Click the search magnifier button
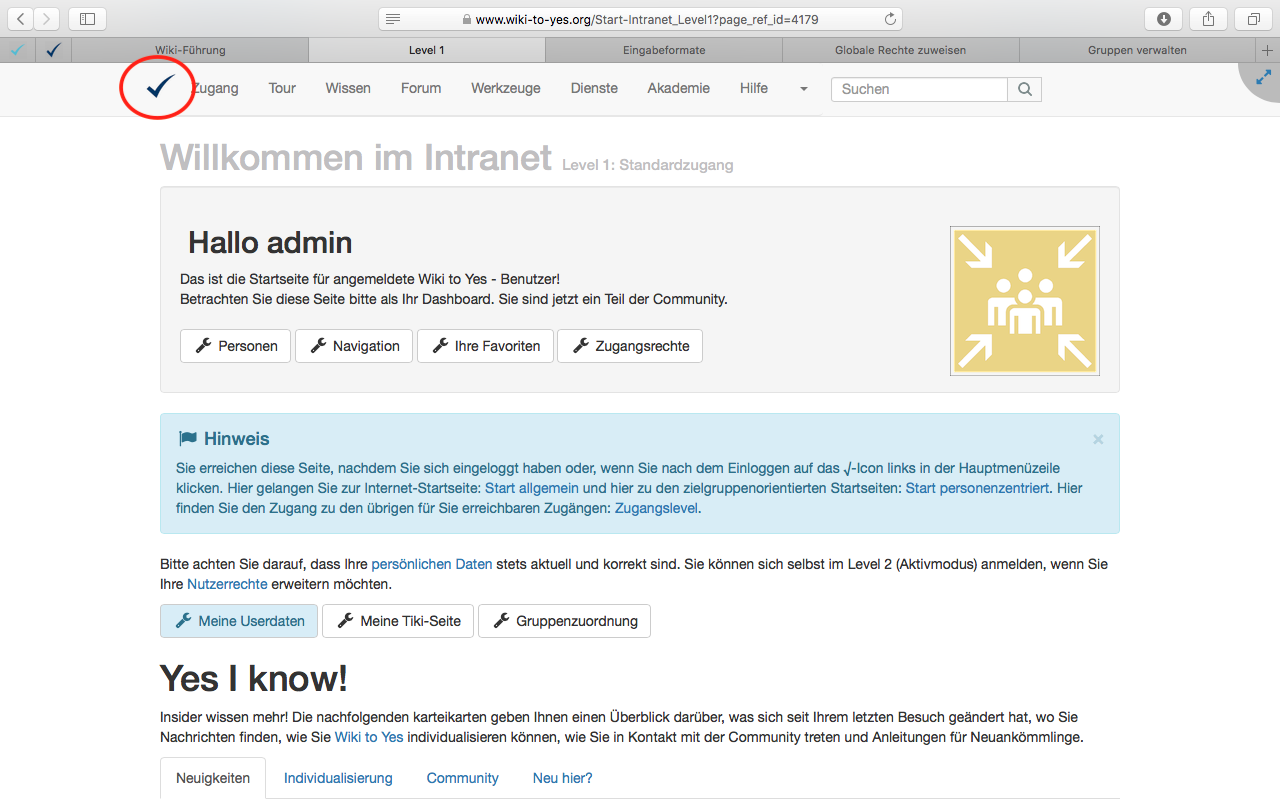Screen dimensions: 1280x800 click(x=1024, y=89)
